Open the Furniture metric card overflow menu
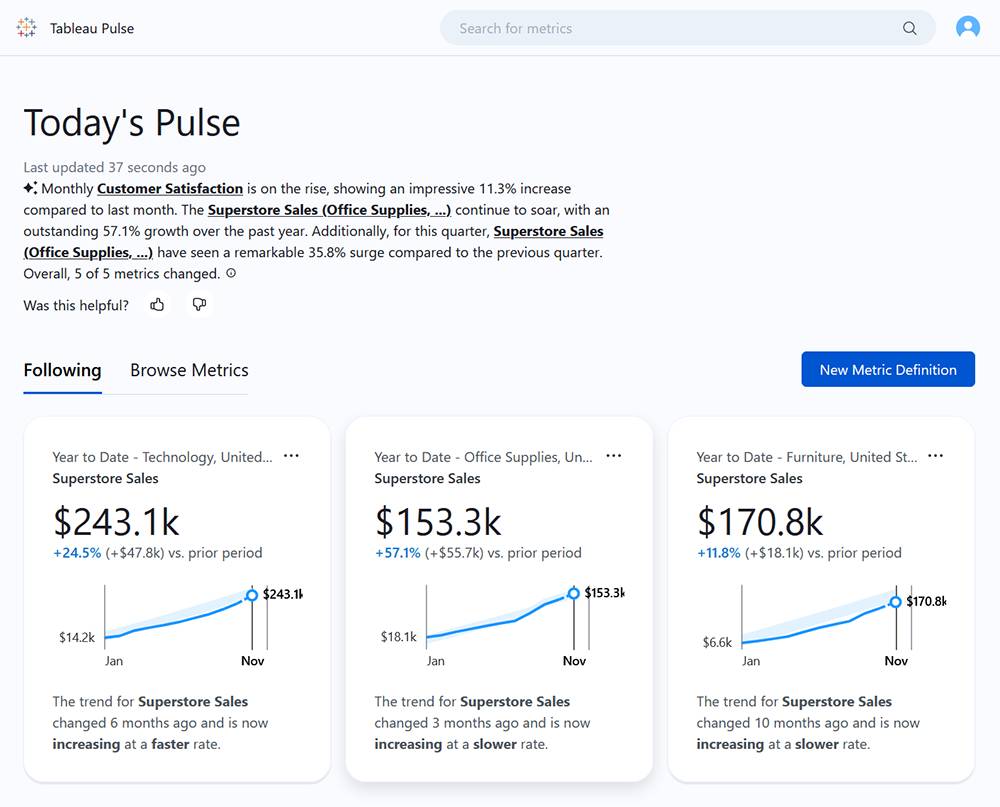The width and height of the screenshot is (1000, 807). pyautogui.click(x=935, y=455)
